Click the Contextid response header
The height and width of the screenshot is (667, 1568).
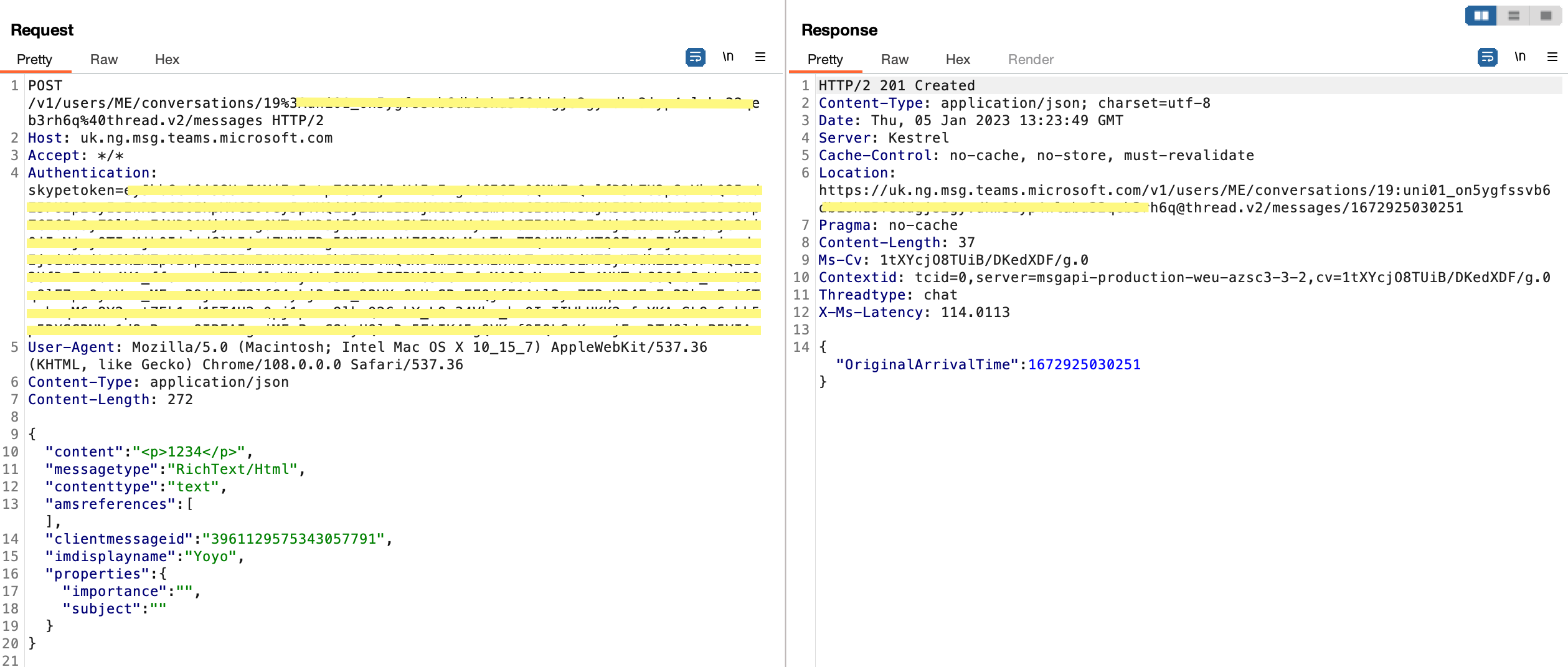pyautogui.click(x=1184, y=278)
